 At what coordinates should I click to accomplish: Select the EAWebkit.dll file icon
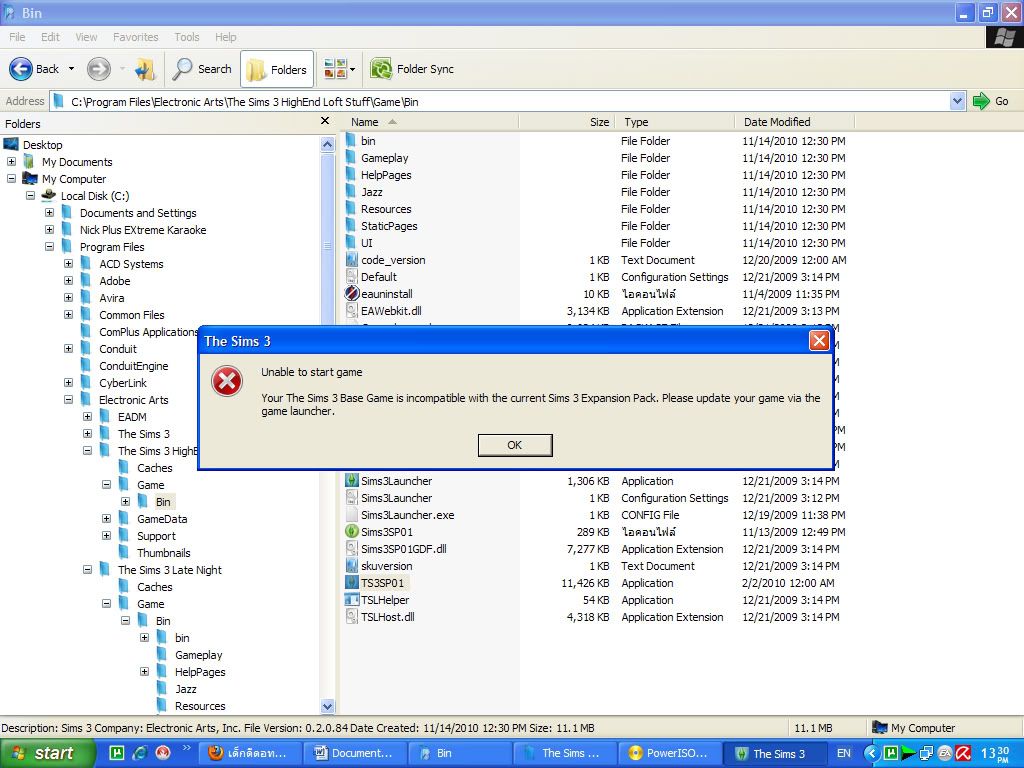pyautogui.click(x=351, y=310)
